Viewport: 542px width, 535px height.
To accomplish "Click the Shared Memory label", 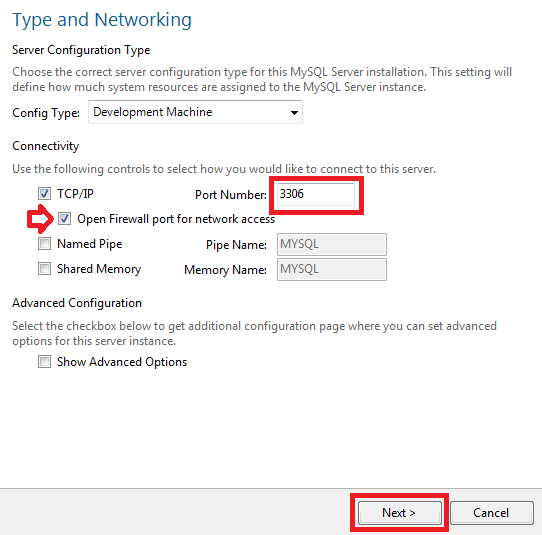I will 99,269.
